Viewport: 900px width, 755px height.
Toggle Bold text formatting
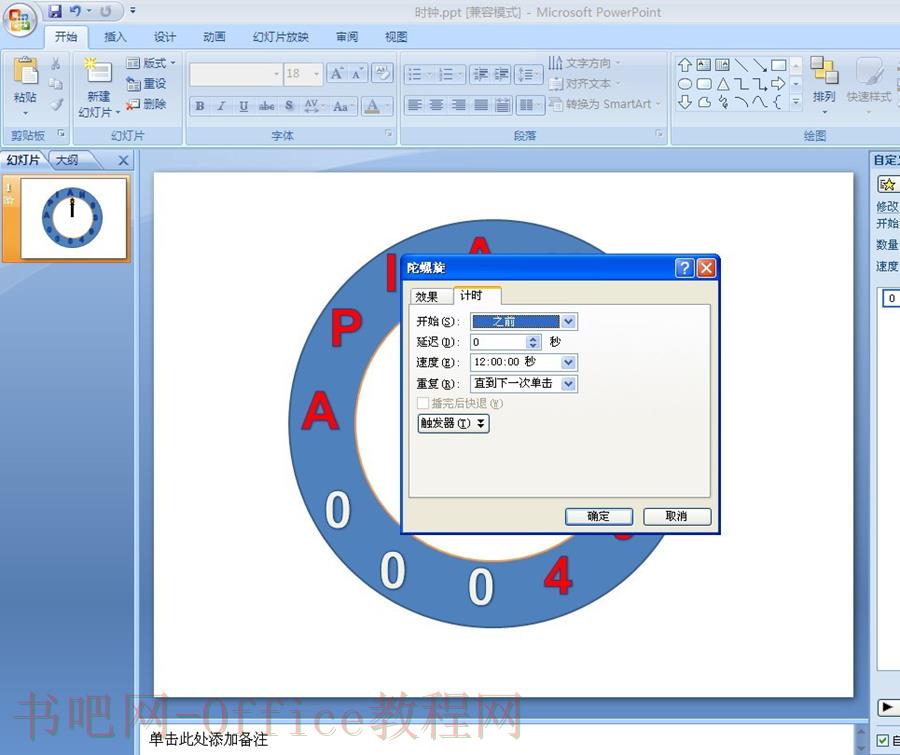tap(200, 106)
